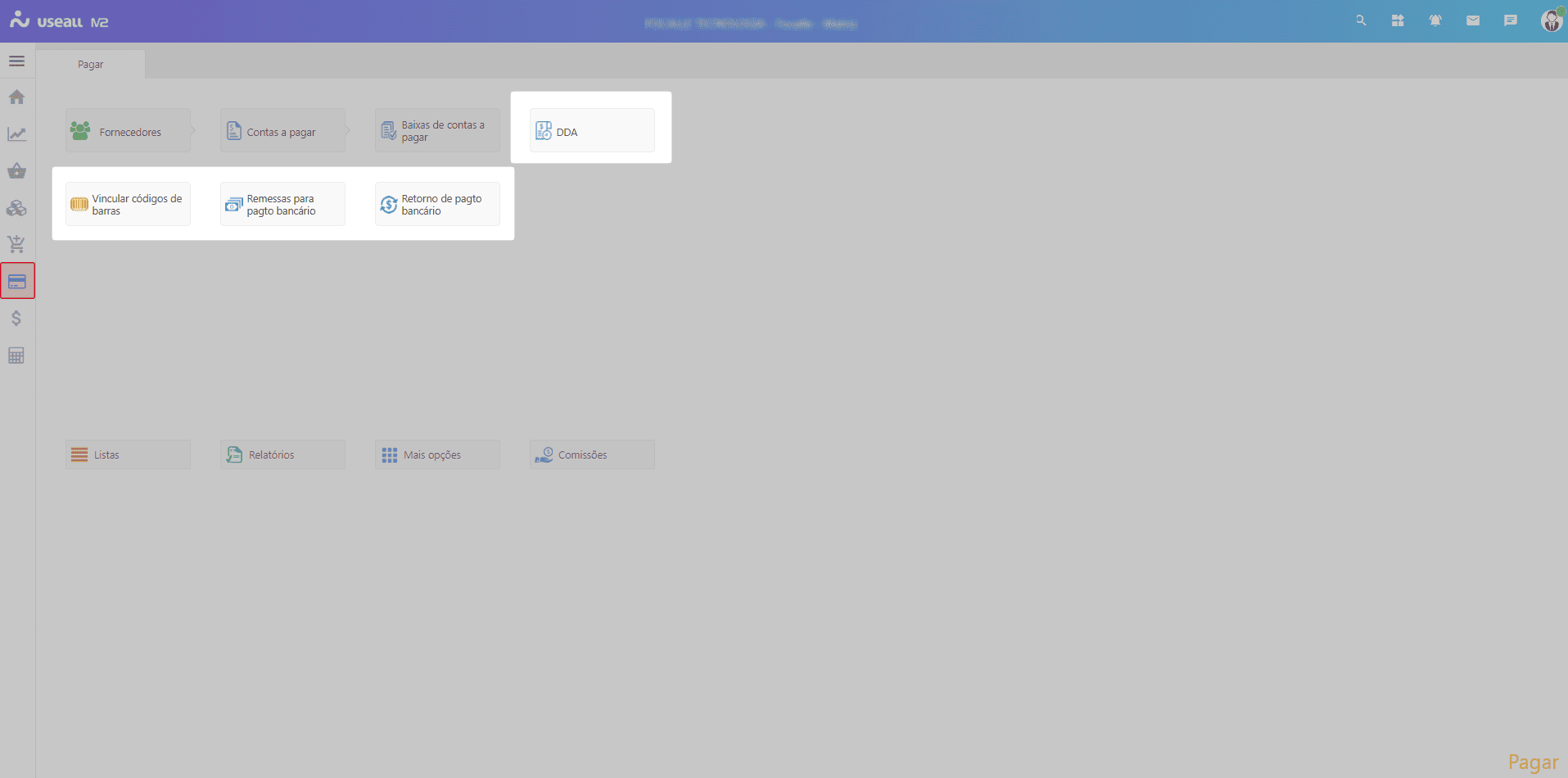Open the Relatórios menu
This screenshot has height=778, width=1568.
coord(282,455)
